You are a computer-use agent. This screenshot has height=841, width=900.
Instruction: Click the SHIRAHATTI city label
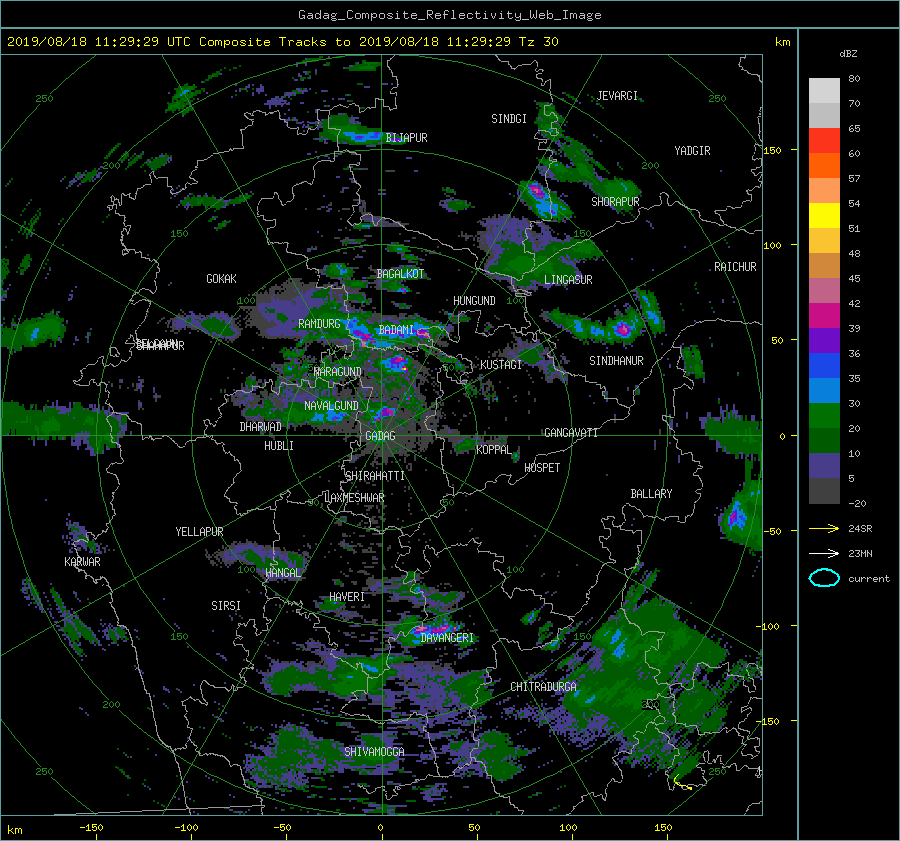(x=375, y=476)
